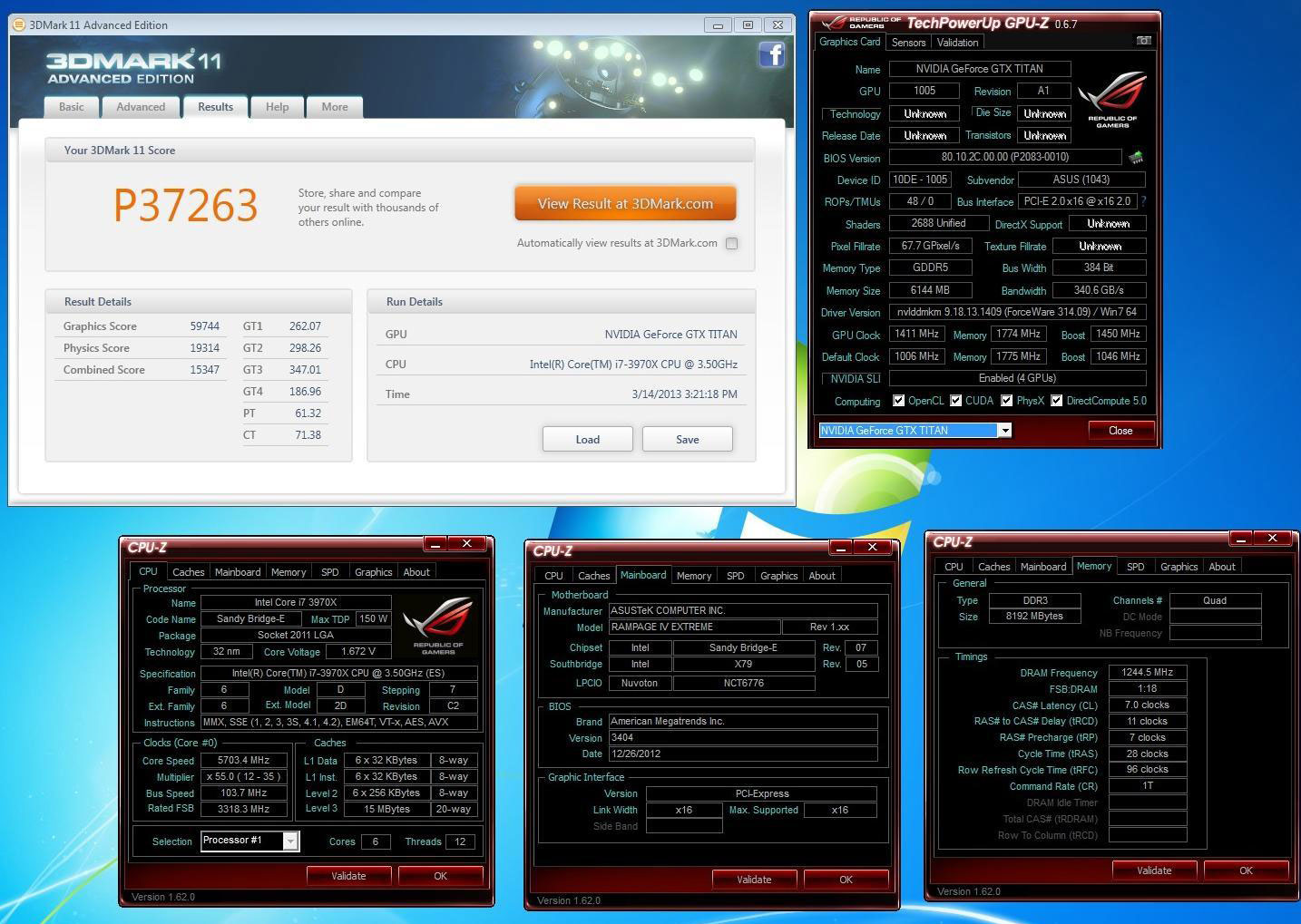Click the Save button in Run Details
Image resolution: width=1301 pixels, height=924 pixels.
click(x=688, y=439)
